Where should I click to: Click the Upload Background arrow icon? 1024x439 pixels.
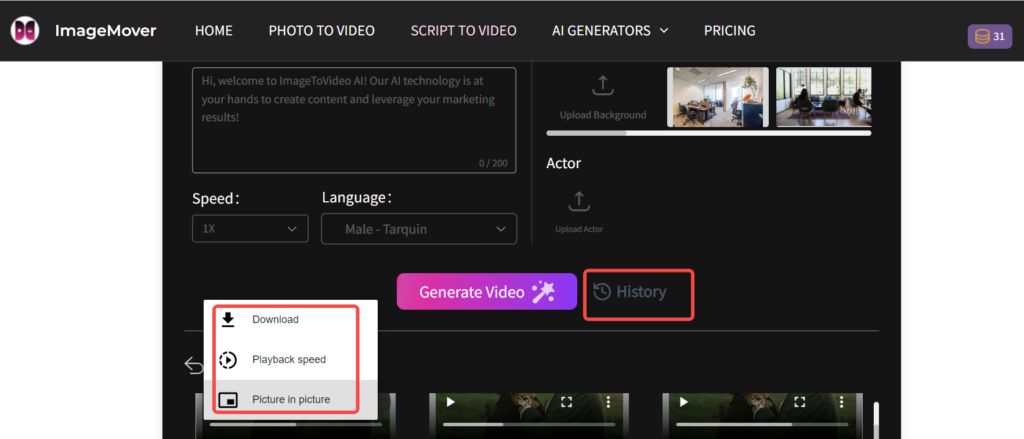click(602, 86)
